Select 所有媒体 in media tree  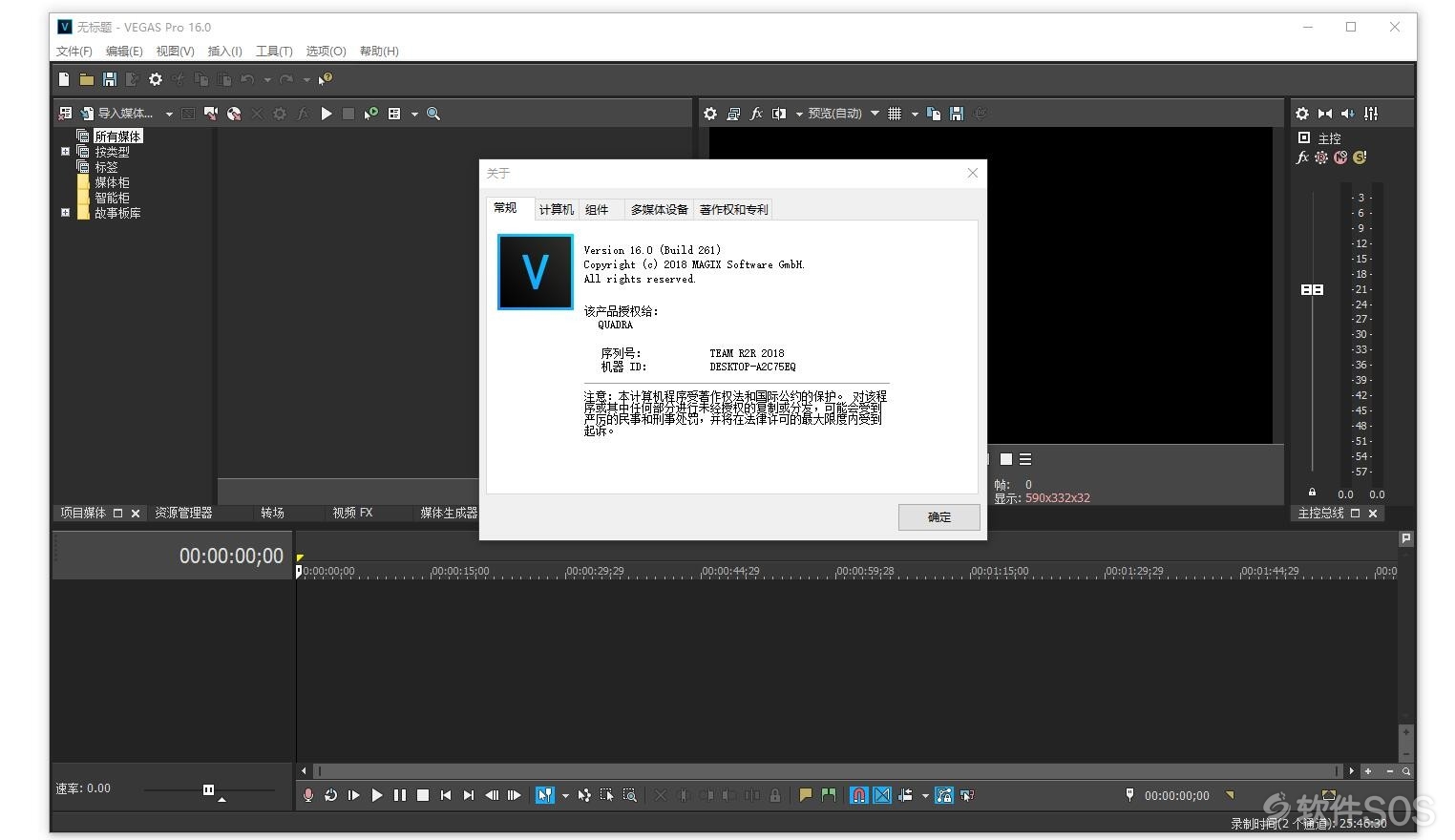click(117, 136)
